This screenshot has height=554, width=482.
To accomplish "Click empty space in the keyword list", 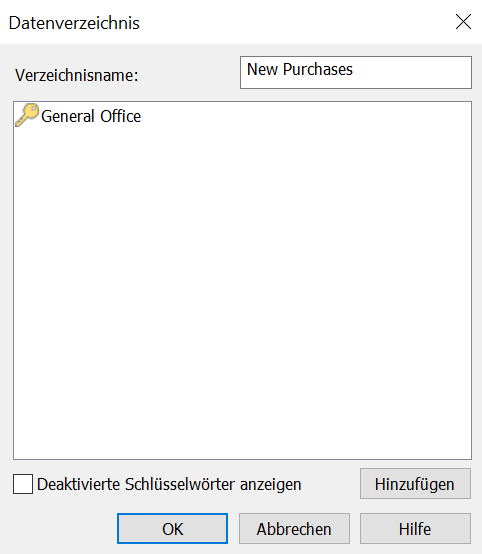I will coord(242,283).
